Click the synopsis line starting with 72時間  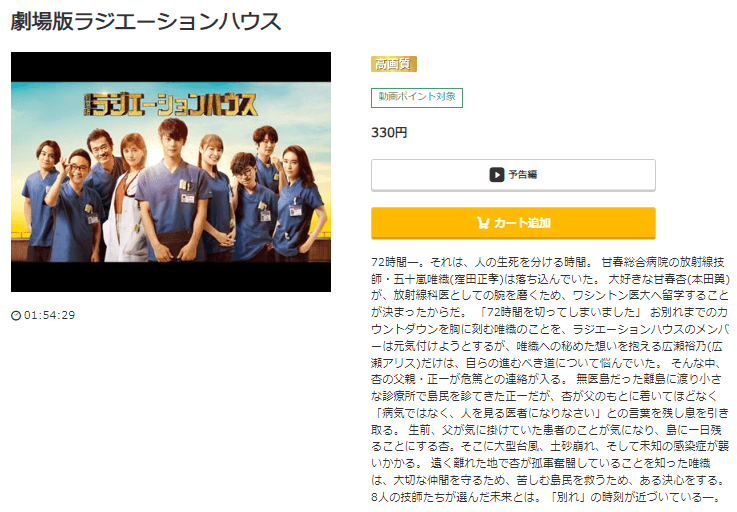tap(548, 262)
